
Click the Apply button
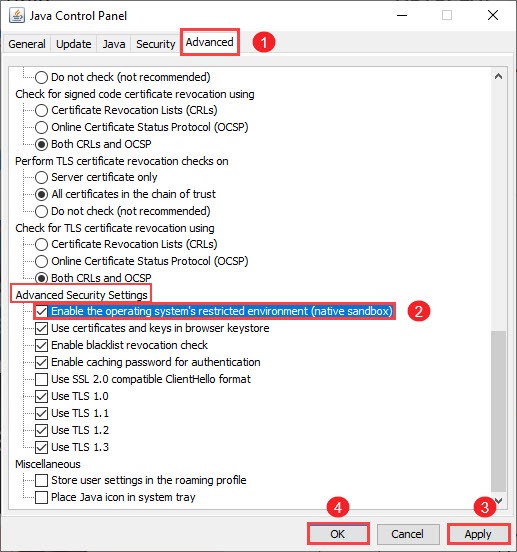tap(478, 534)
